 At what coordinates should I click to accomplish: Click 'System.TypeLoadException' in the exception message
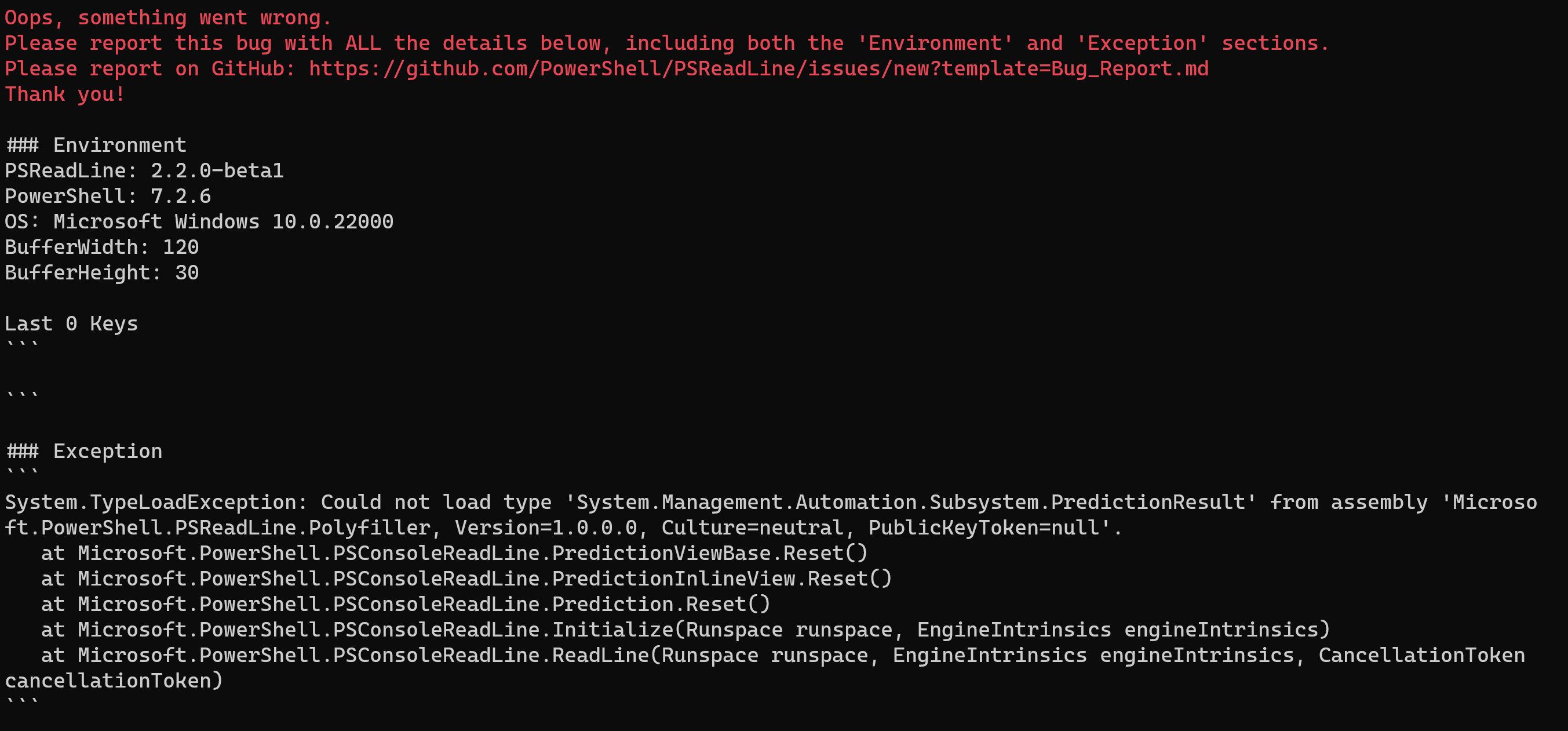click(150, 503)
